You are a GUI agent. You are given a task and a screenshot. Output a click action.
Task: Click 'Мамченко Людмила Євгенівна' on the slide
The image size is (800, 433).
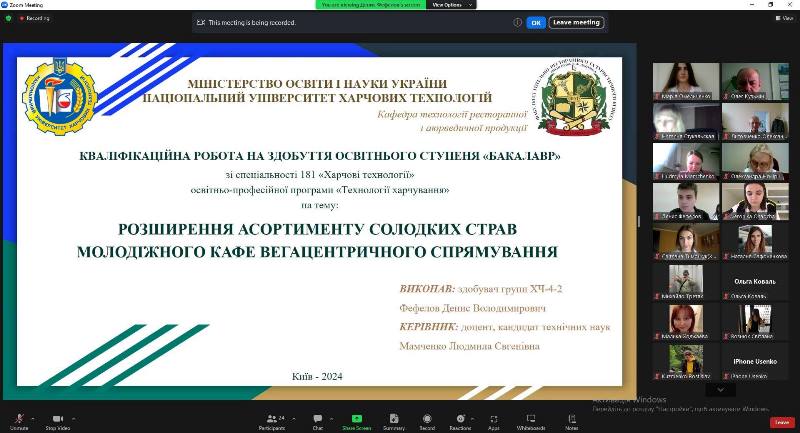click(x=469, y=346)
